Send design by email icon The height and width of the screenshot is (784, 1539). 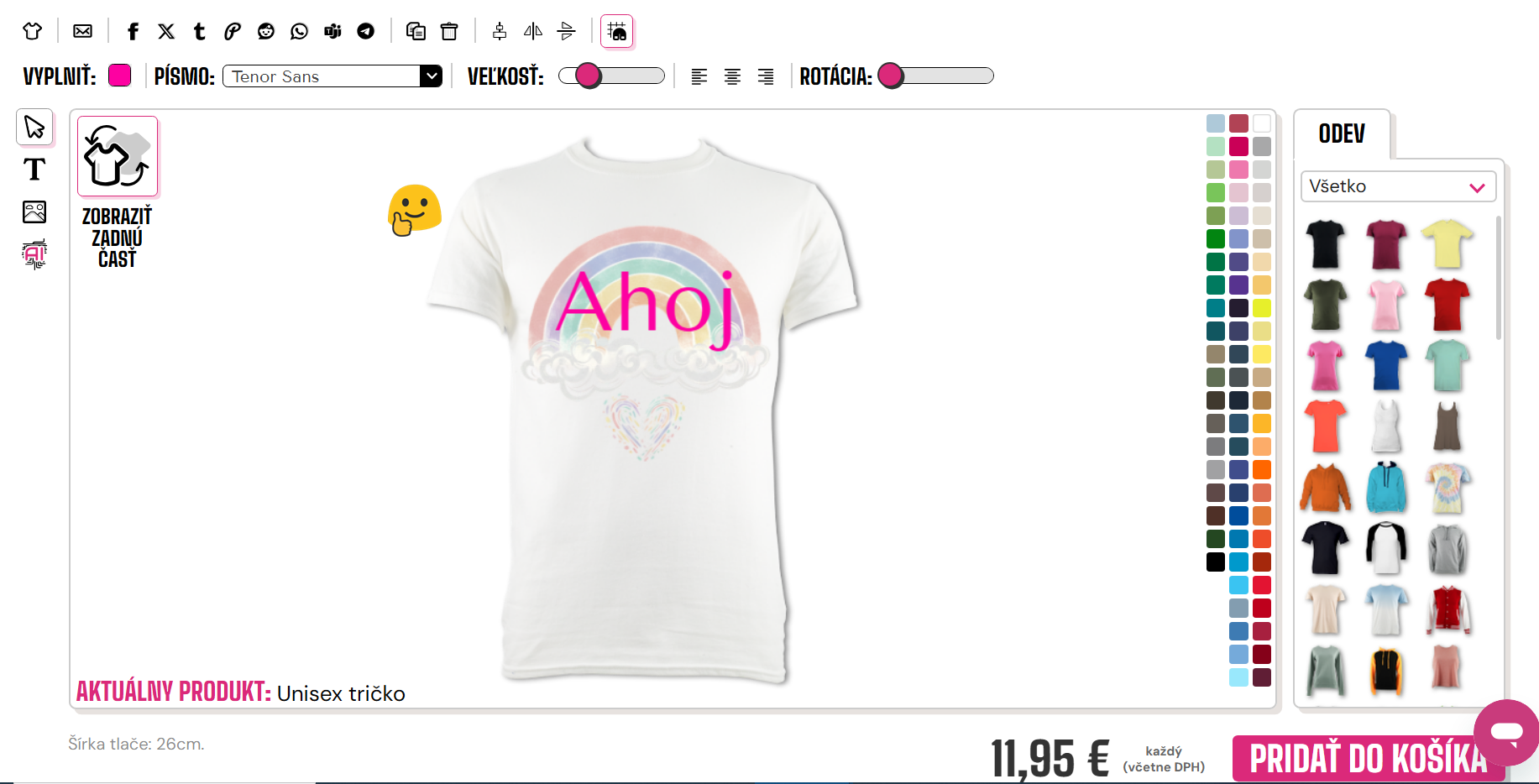click(82, 32)
